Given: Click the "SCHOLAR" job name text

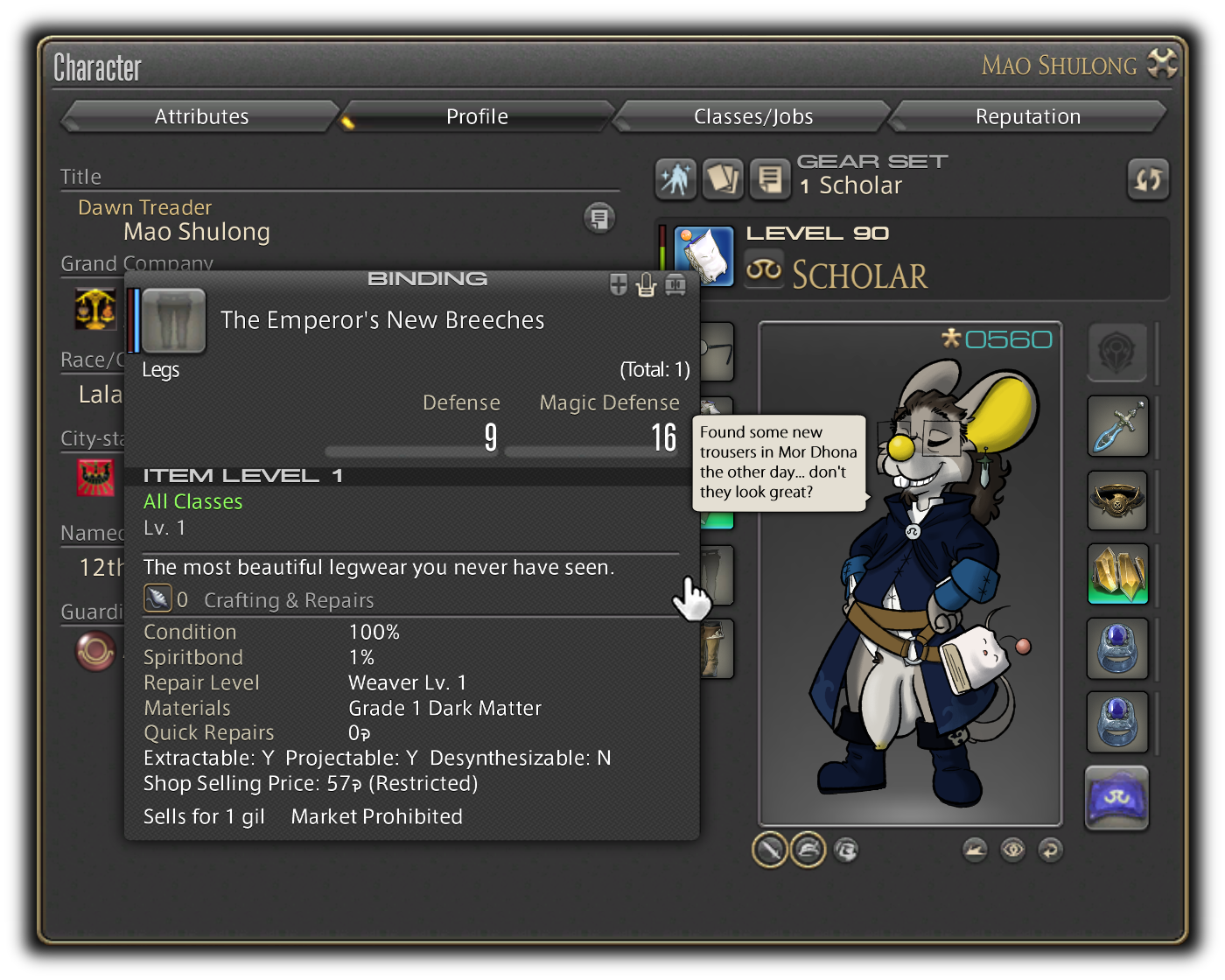Looking at the screenshot, I should (x=859, y=276).
